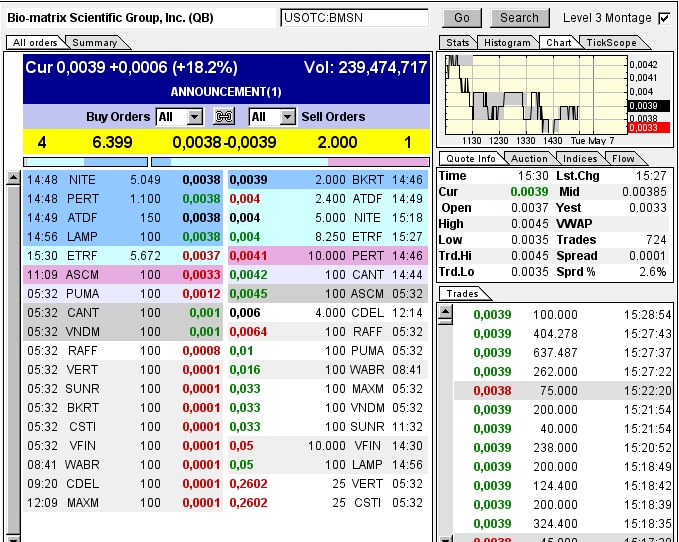This screenshot has width=679, height=542.
Task: Click the Vol: 239,474,717 header value
Action: tap(365, 68)
